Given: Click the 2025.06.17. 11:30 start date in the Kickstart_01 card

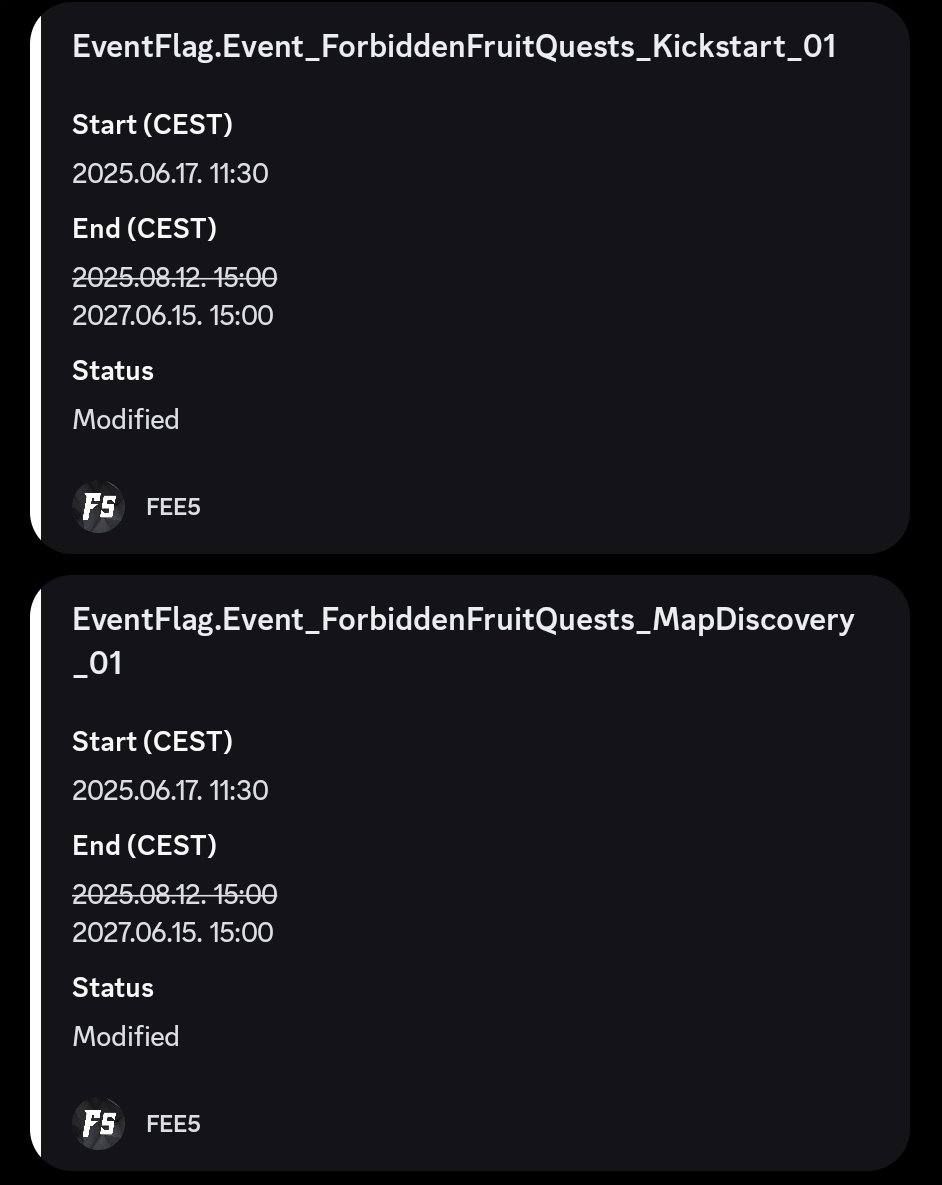Looking at the screenshot, I should pyautogui.click(x=170, y=174).
